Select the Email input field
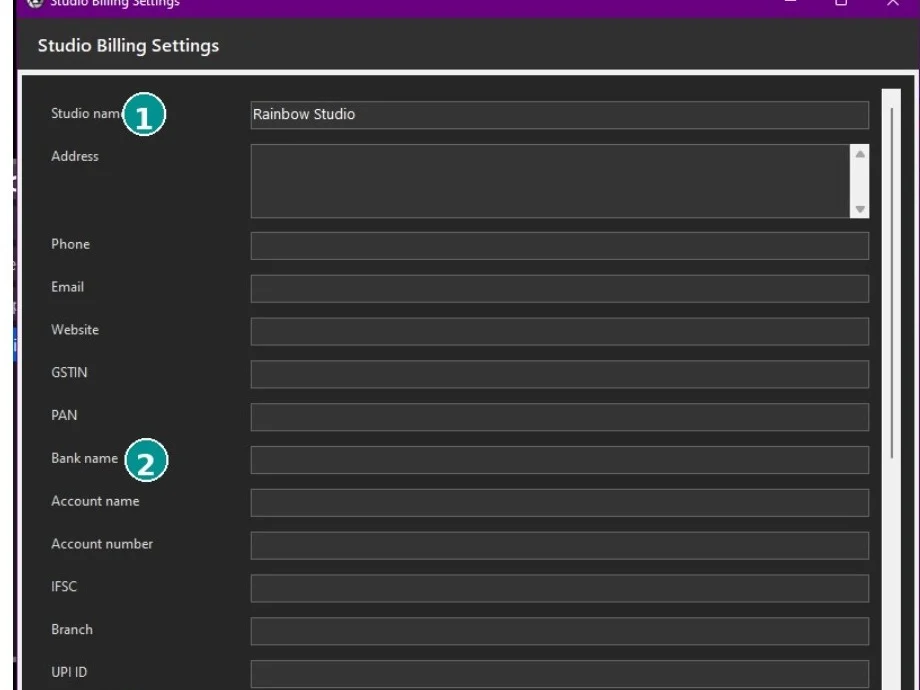 click(559, 289)
